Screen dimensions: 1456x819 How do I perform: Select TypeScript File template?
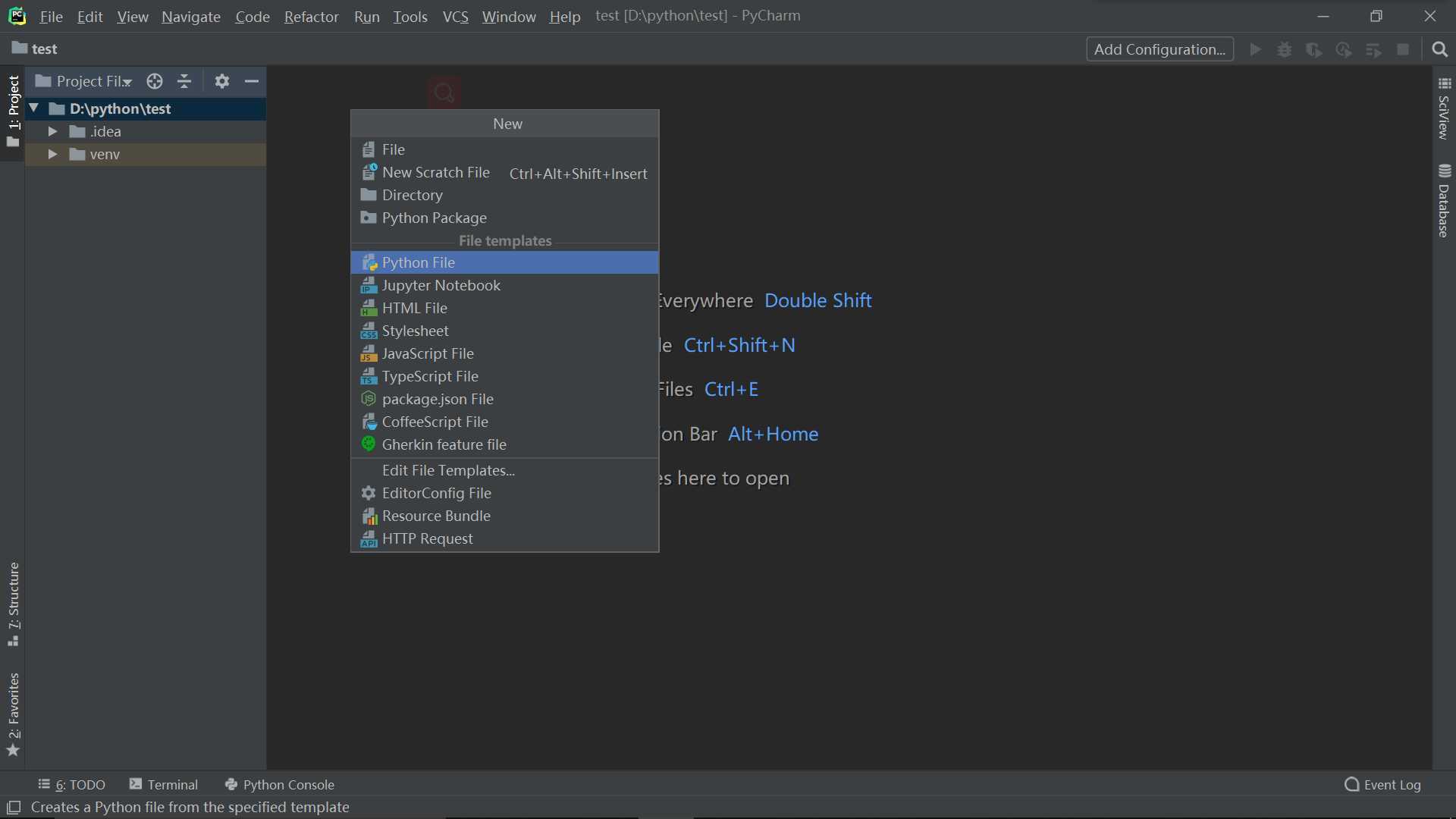click(504, 376)
